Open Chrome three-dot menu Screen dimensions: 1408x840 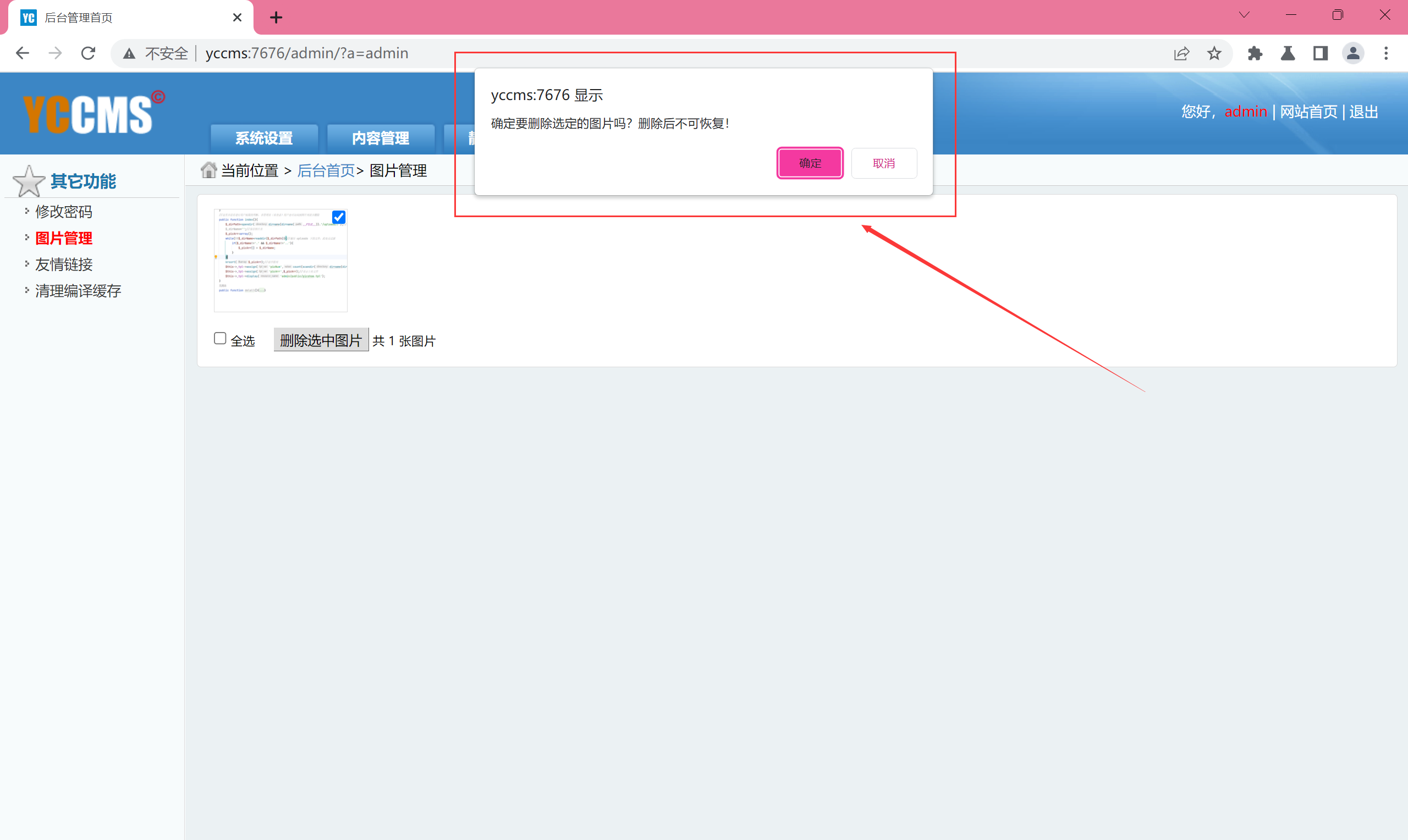pyautogui.click(x=1385, y=53)
